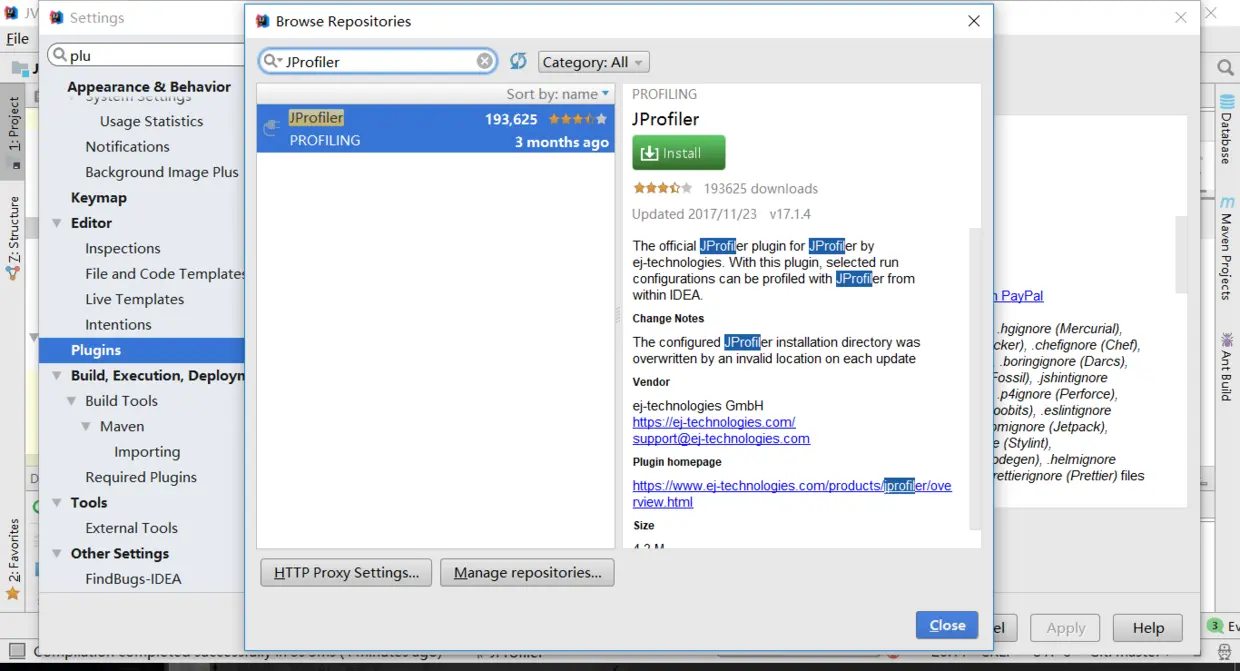Select Notifications in the Settings tree
The width and height of the screenshot is (1240, 671).
(x=127, y=147)
